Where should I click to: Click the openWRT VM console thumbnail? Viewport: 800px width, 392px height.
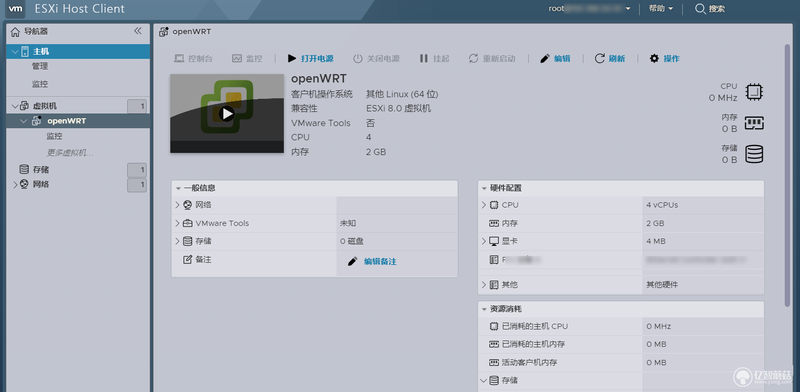pos(227,113)
